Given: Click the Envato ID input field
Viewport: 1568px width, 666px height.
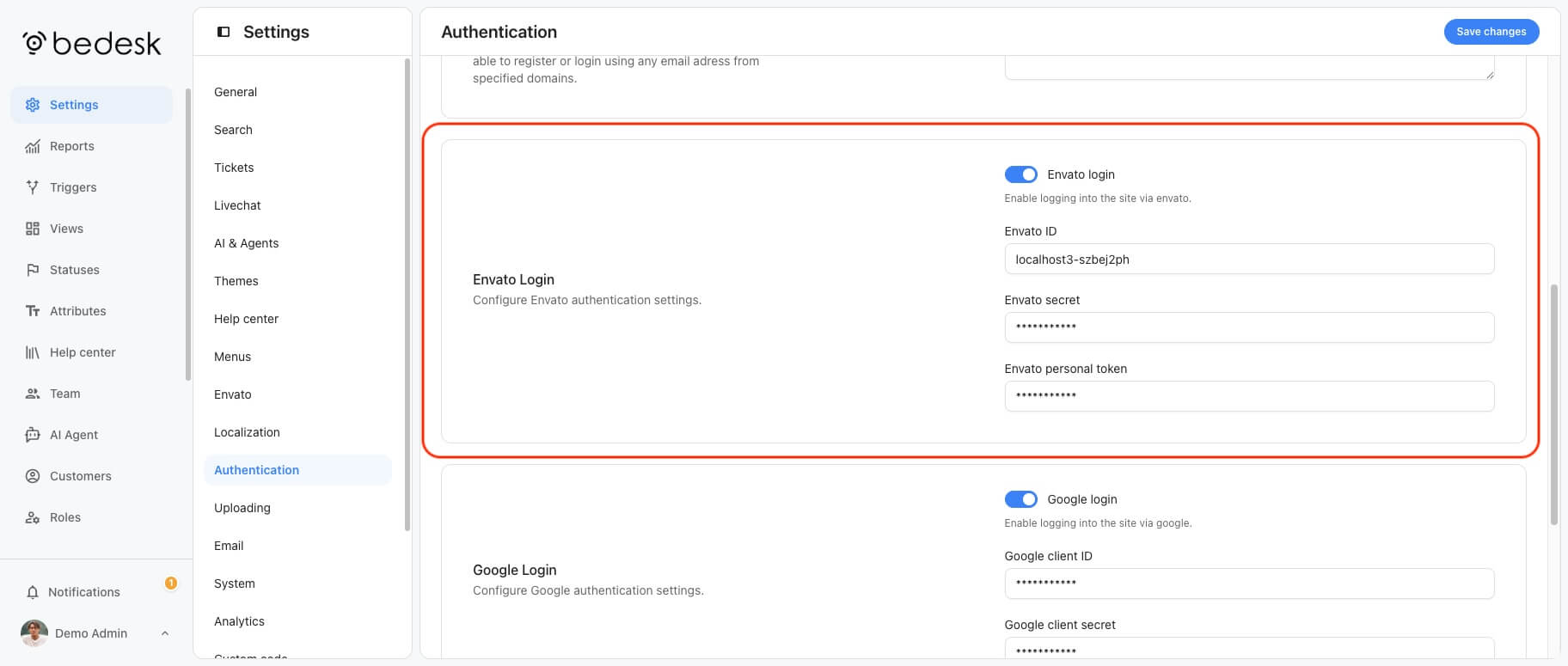Looking at the screenshot, I should click(x=1249, y=259).
